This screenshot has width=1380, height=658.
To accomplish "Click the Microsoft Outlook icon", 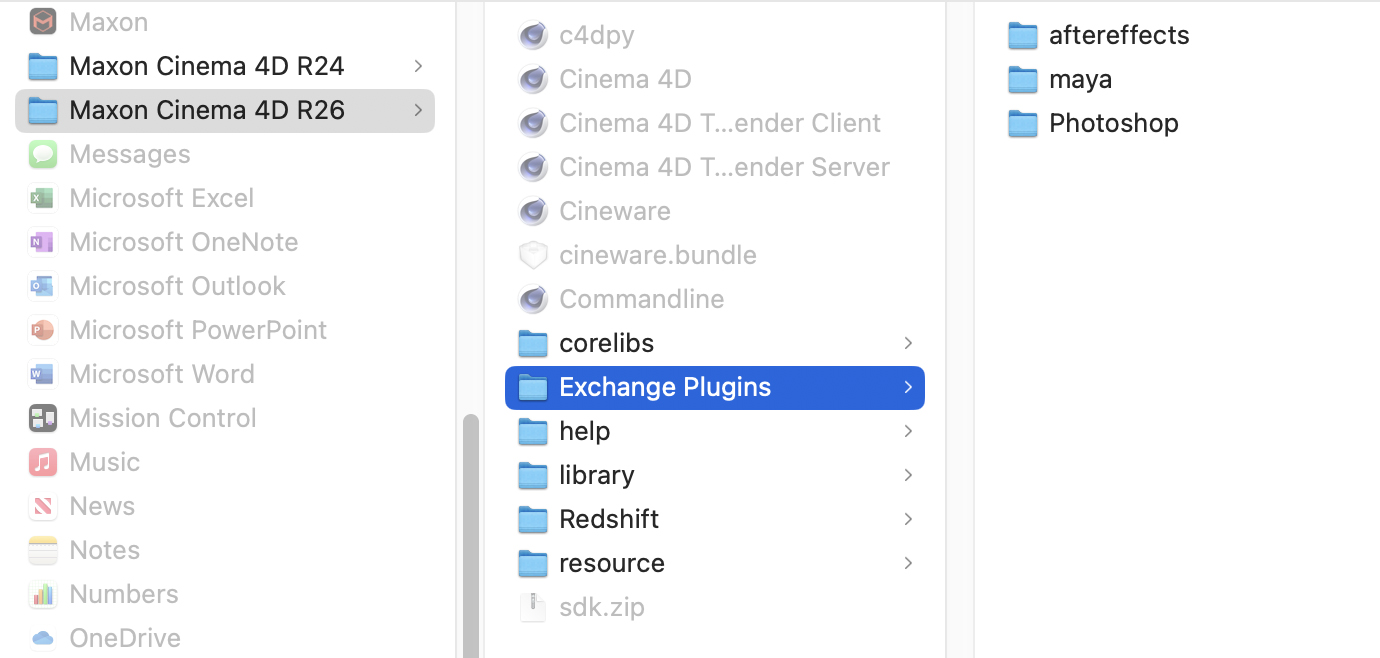I will point(43,286).
